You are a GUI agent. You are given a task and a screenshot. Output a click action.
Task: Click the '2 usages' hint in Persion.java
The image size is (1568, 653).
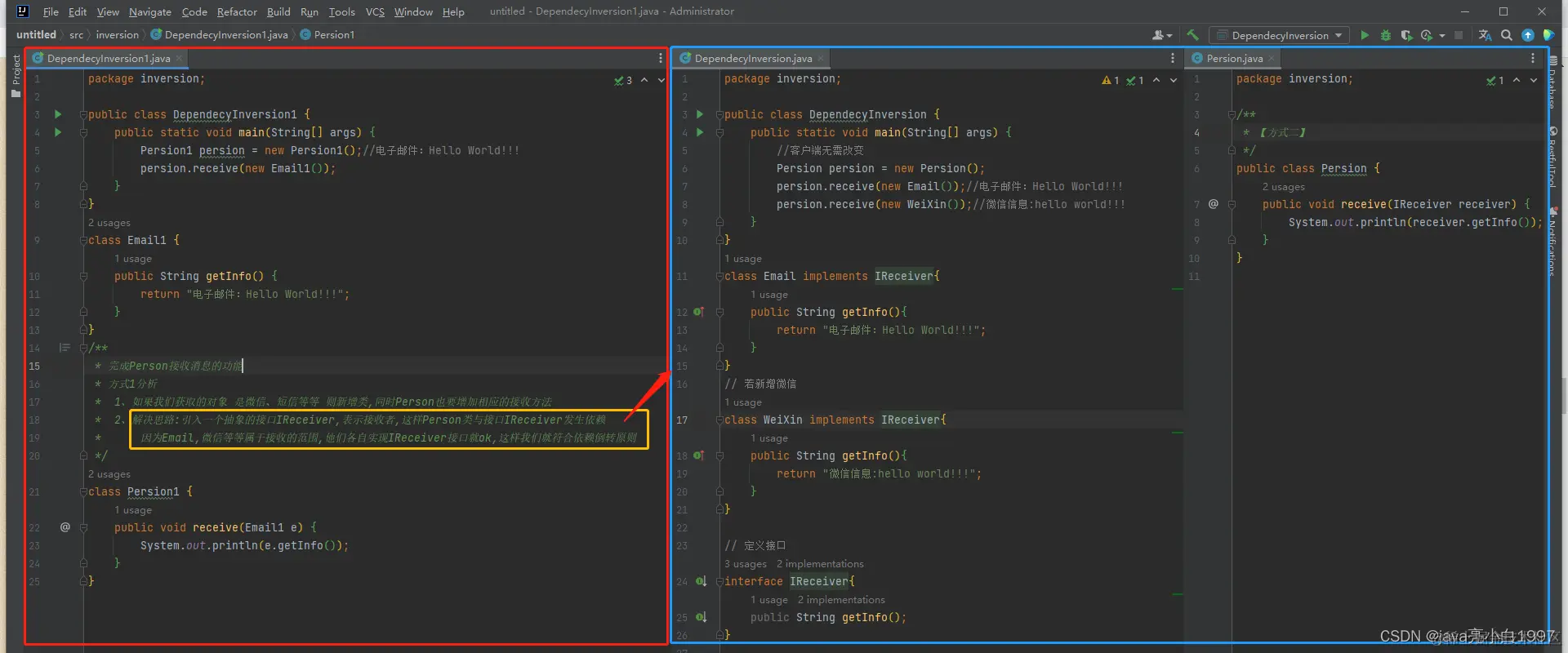pos(1284,187)
